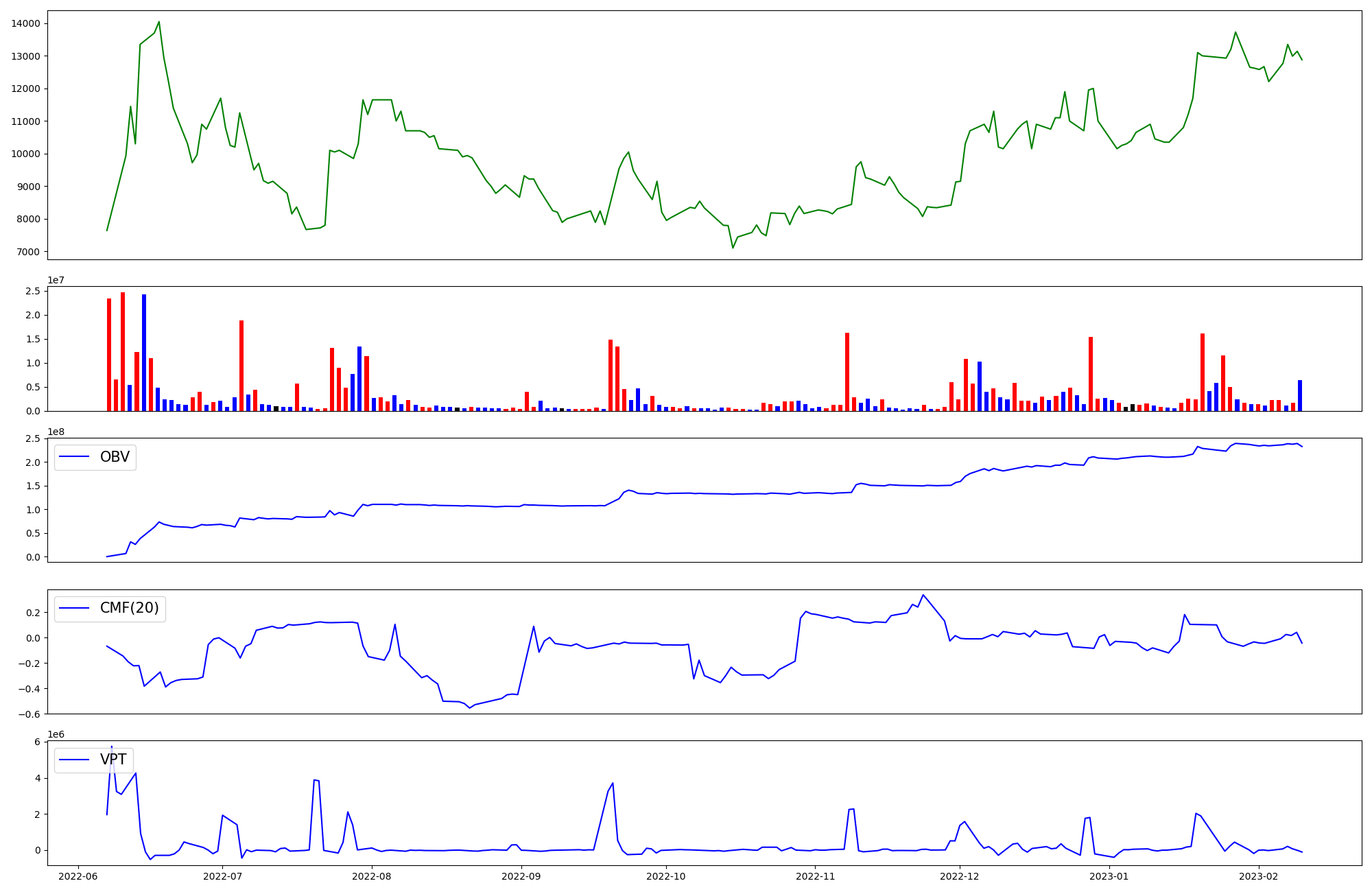
Task: Click the last blue volume bar at far right
Action: (x=1299, y=395)
